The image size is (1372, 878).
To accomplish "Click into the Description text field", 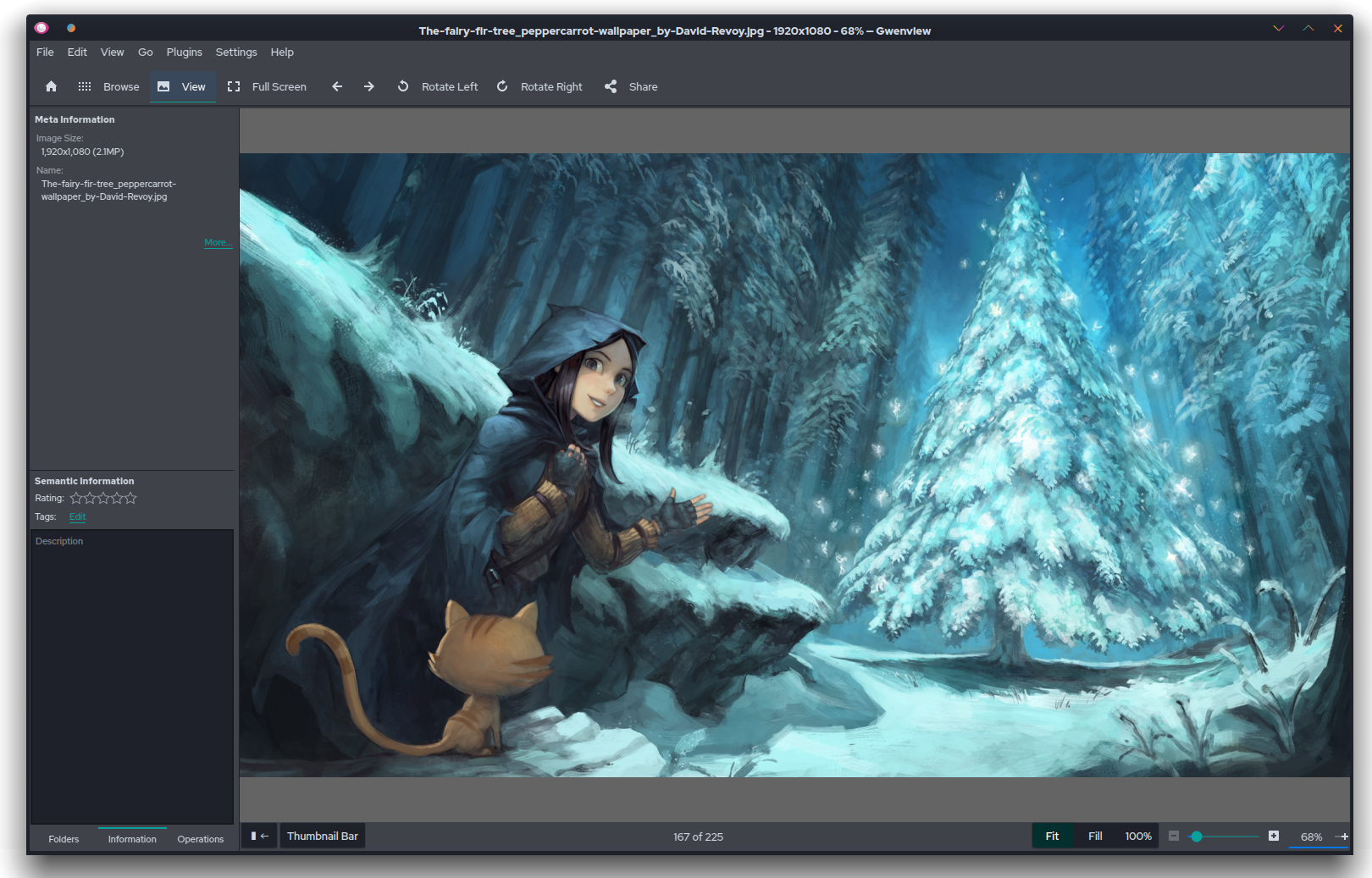I will click(x=132, y=676).
